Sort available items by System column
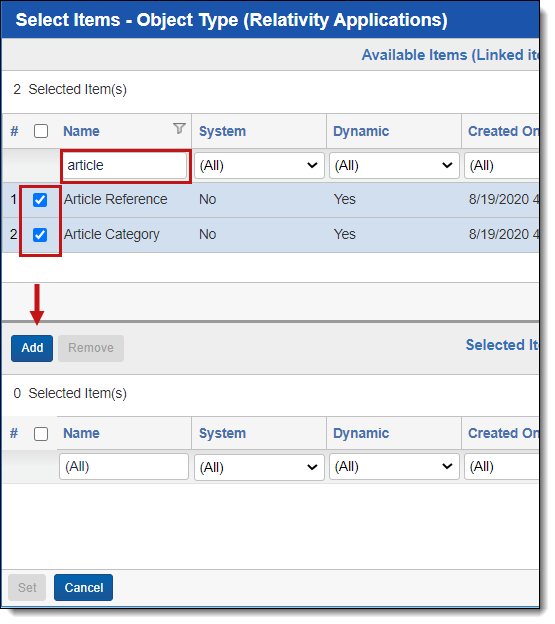 click(222, 131)
